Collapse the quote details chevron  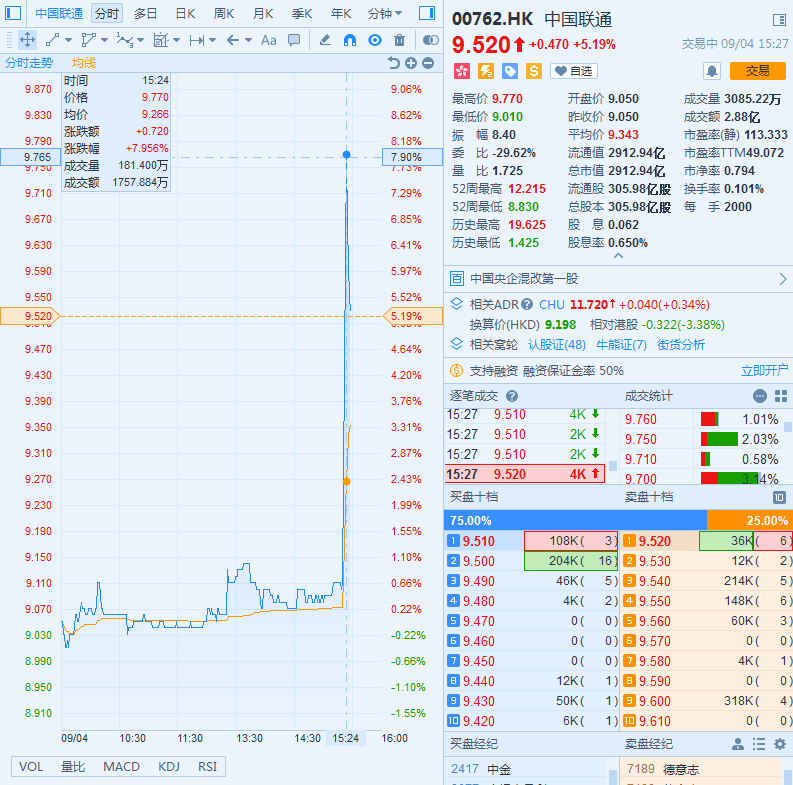click(x=618, y=256)
